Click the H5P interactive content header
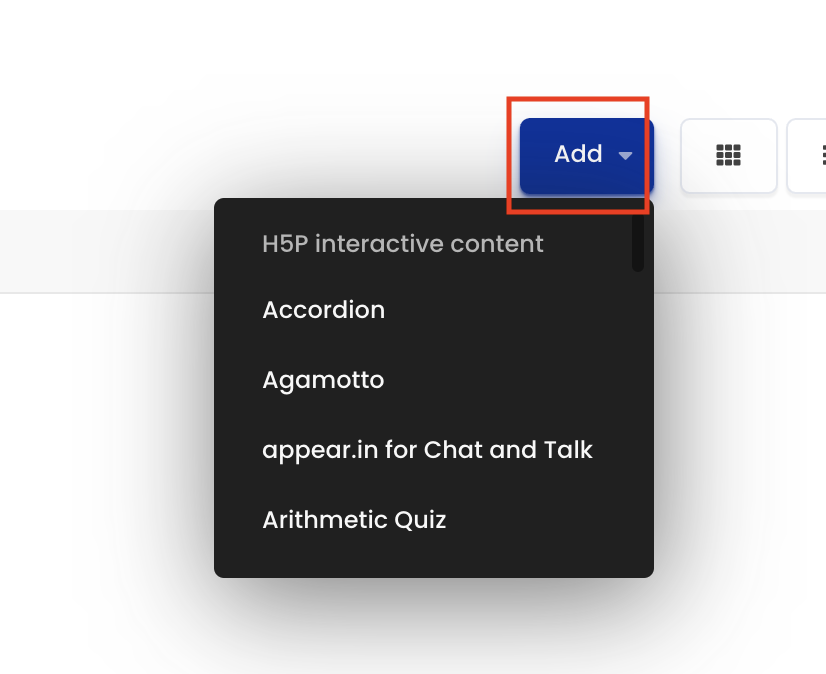Viewport: 826px width, 674px height. tap(402, 244)
